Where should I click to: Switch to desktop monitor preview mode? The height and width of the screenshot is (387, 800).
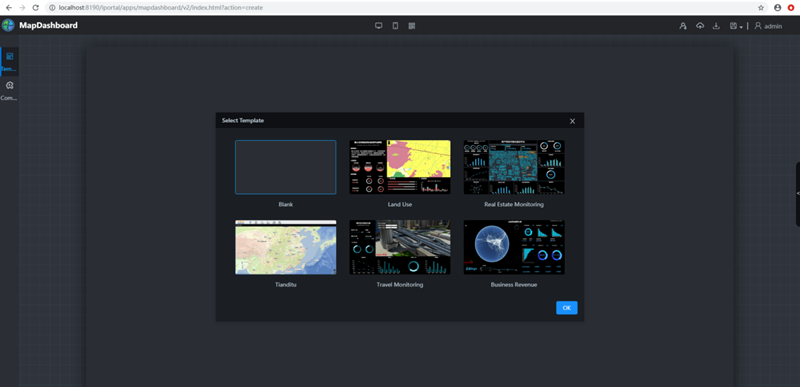pos(379,26)
